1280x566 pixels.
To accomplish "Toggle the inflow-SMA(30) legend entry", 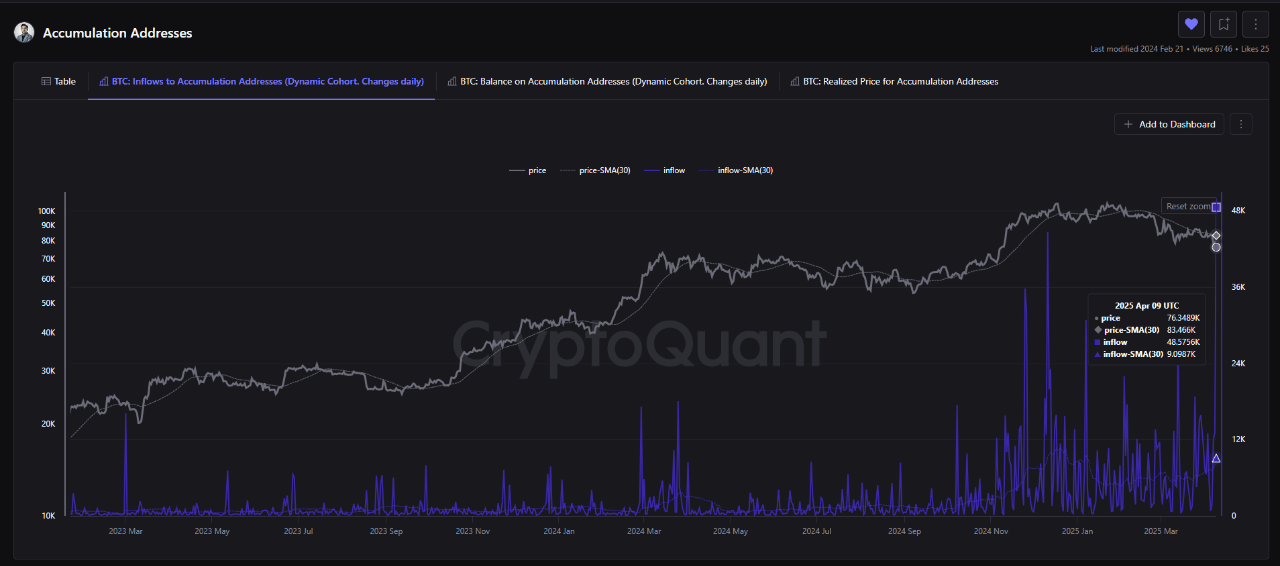I will click(x=737, y=170).
